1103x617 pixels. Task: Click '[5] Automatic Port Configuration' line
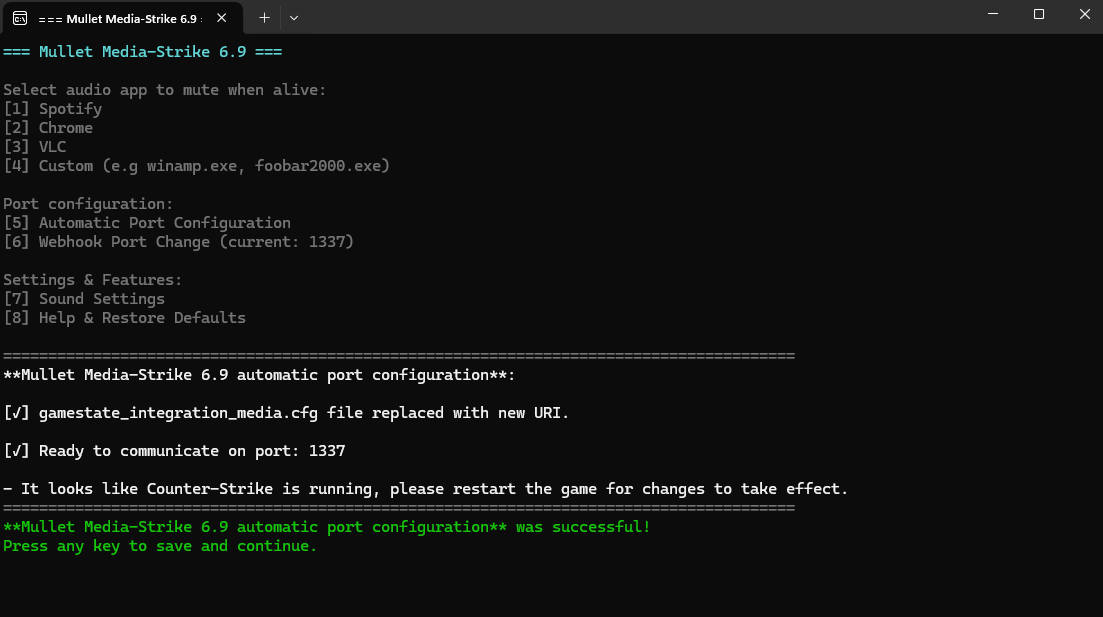coord(147,223)
